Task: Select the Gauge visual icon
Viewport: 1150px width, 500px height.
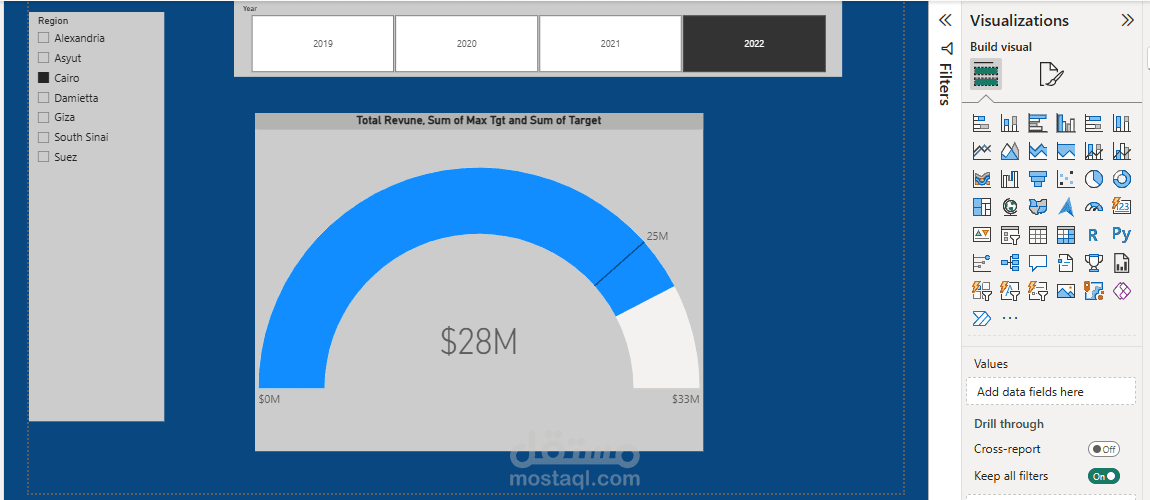Action: coord(1094,207)
